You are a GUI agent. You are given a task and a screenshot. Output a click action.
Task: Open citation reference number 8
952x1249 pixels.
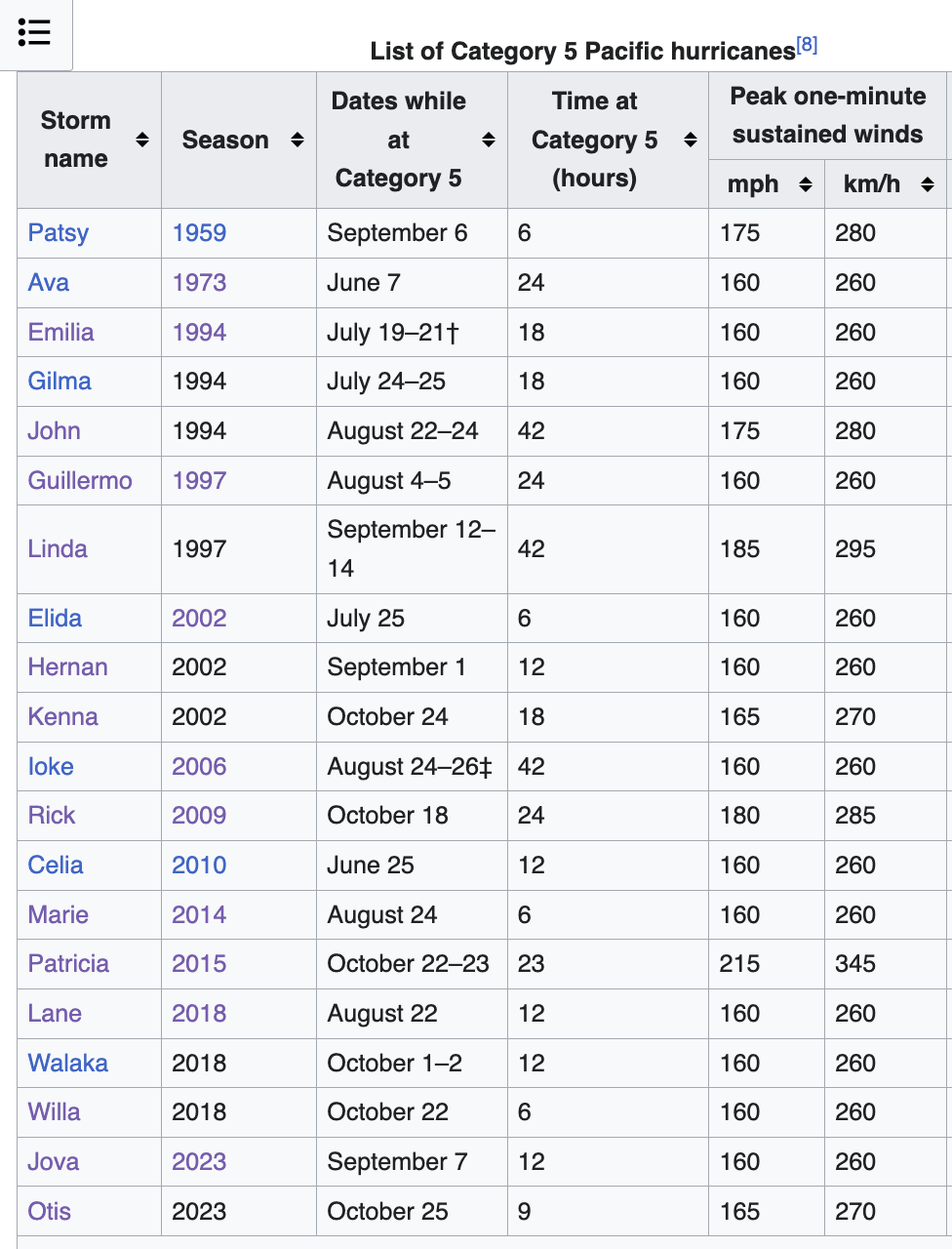[807, 45]
